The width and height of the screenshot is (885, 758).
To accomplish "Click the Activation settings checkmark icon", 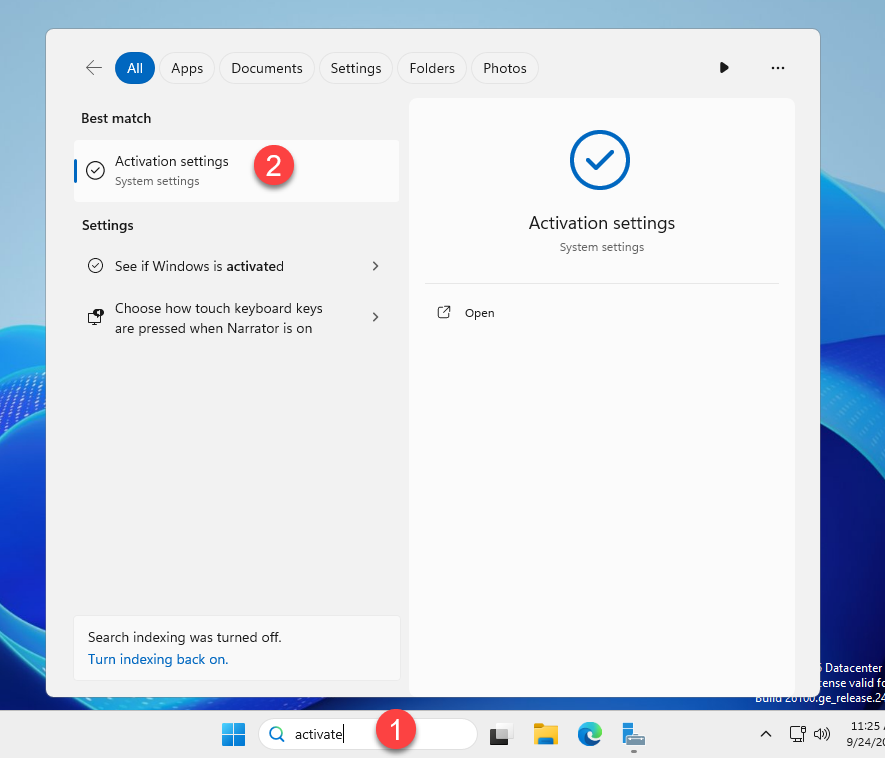I will [95, 170].
